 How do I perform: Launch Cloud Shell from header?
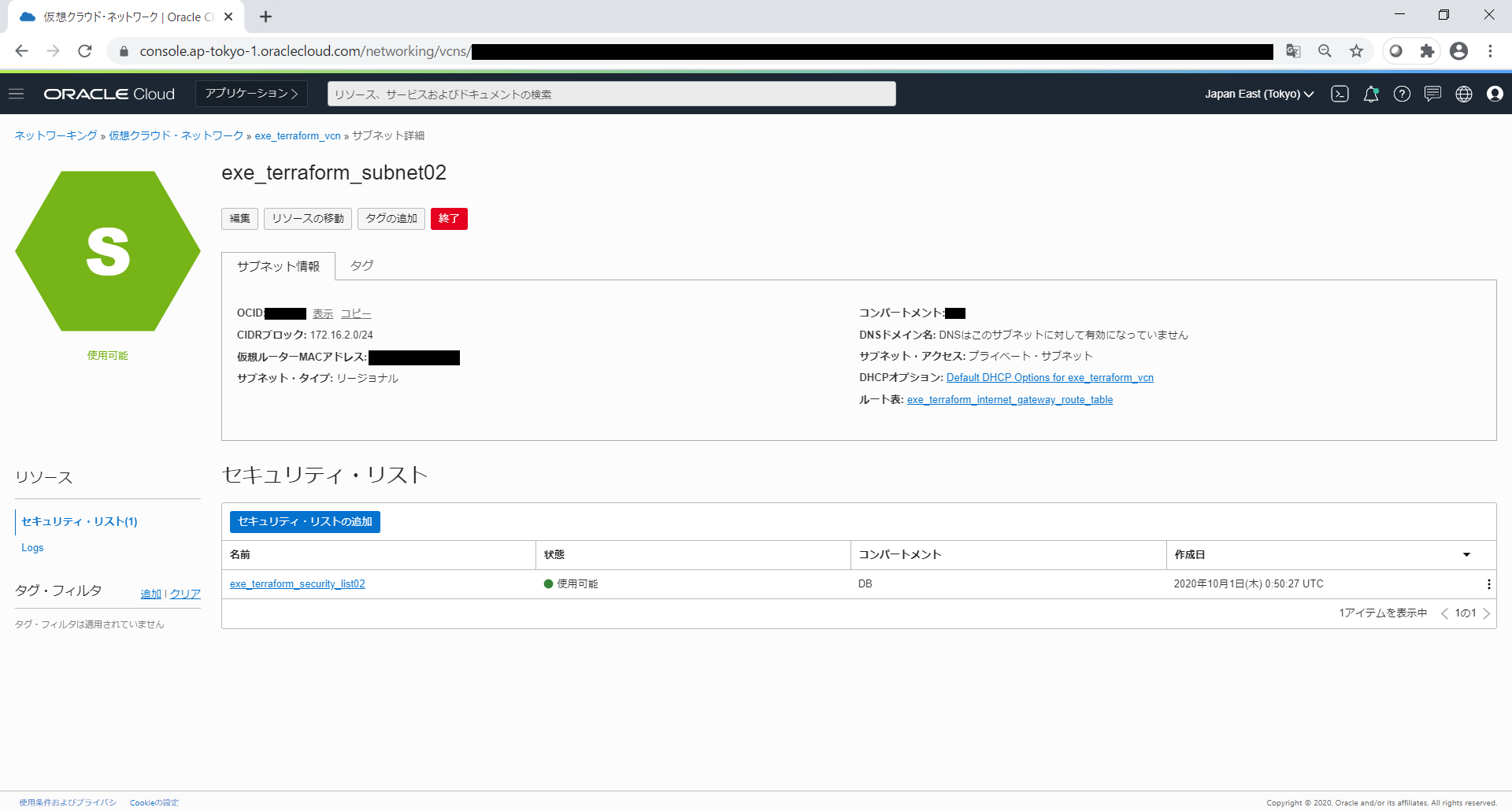pyautogui.click(x=1340, y=94)
